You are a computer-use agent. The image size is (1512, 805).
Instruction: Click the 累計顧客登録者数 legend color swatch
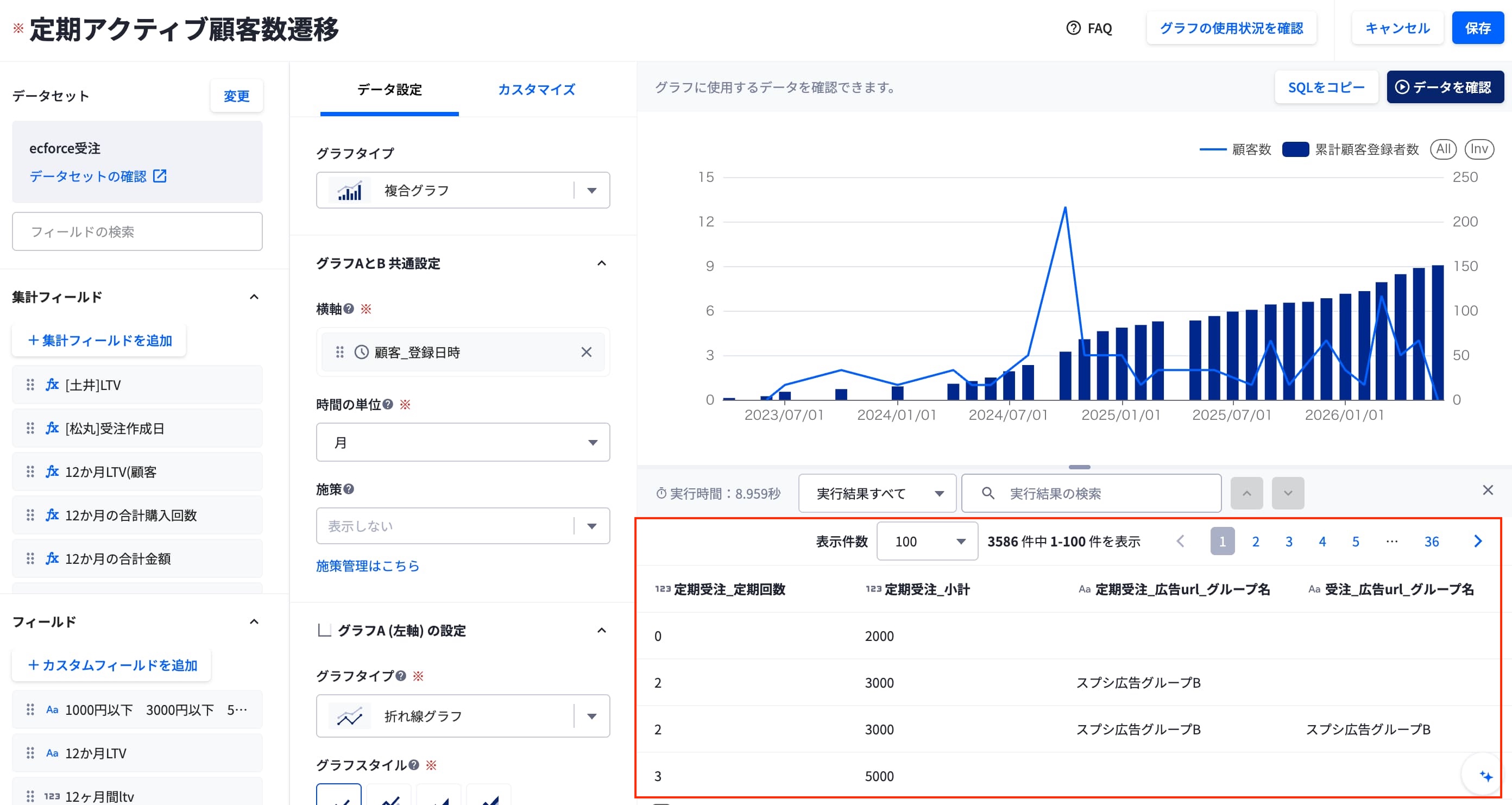point(1295,150)
